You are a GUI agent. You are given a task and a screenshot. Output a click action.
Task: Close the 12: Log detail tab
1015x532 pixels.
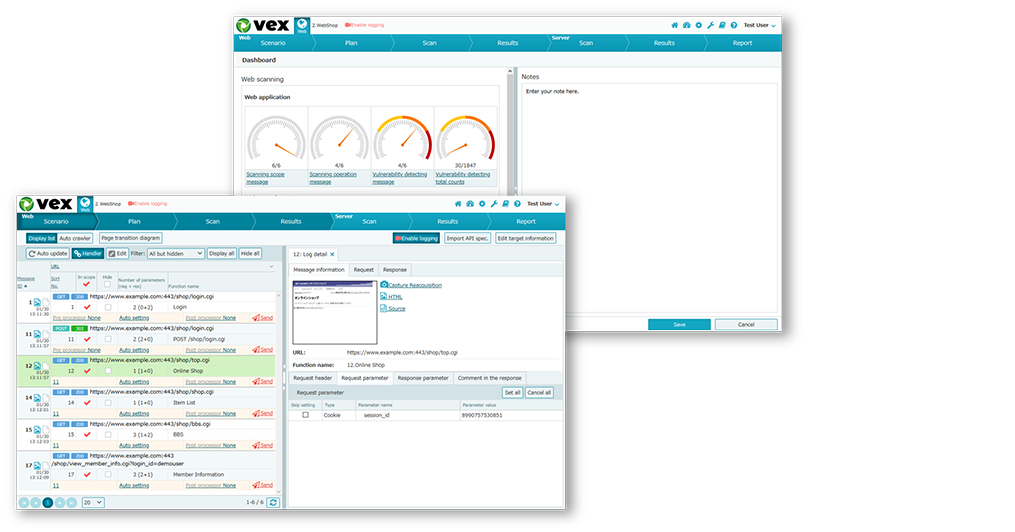pos(332,254)
